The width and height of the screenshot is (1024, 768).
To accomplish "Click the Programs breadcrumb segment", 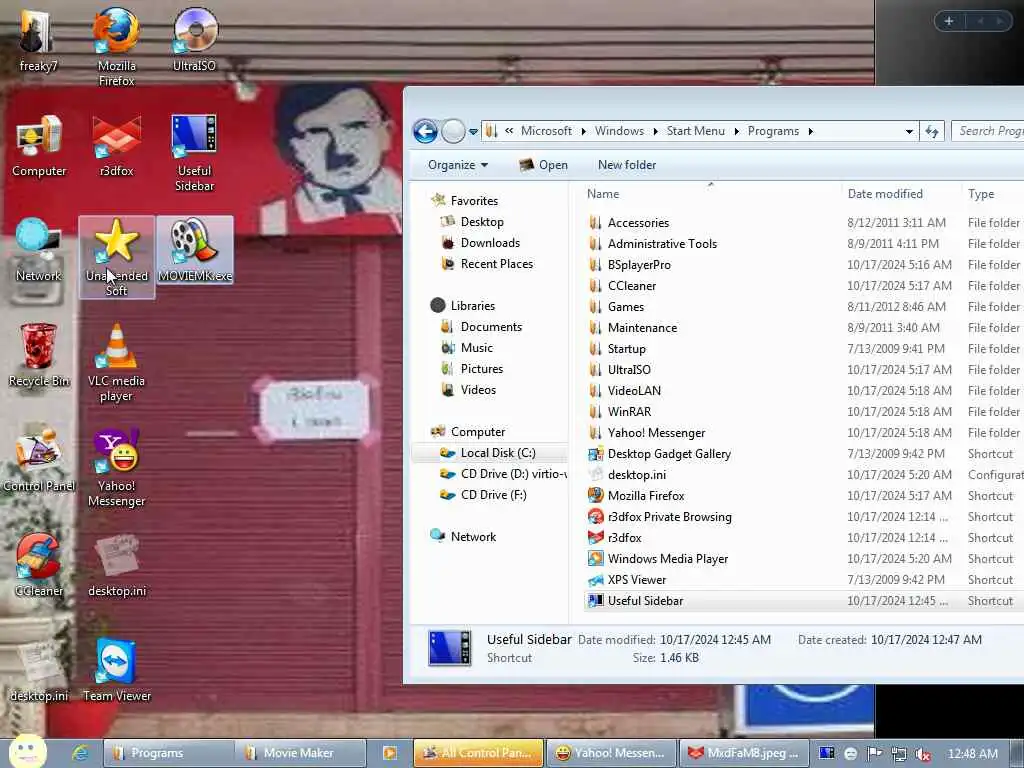I will click(773, 131).
